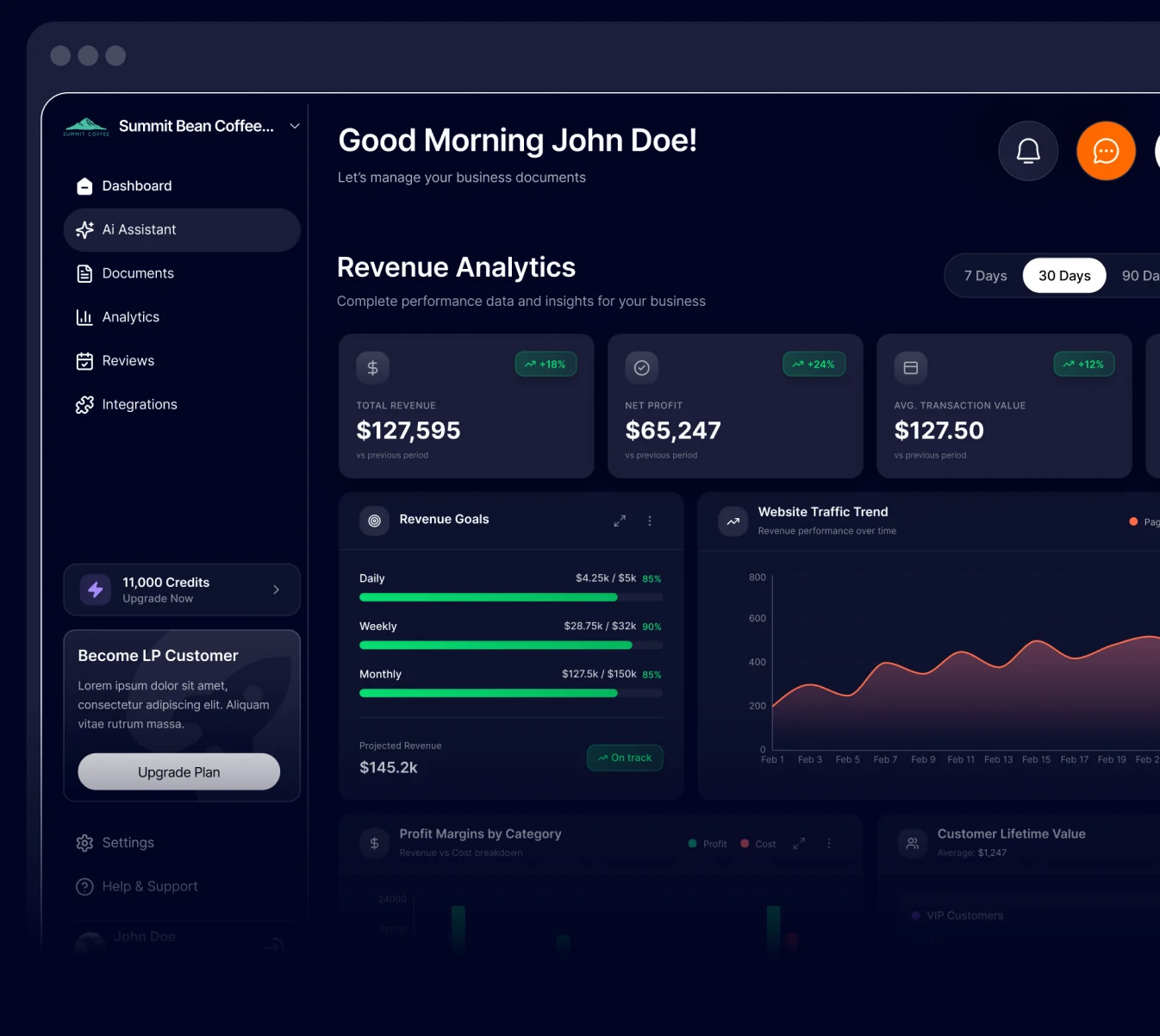Click the 11,000 Credits label
Screen dimensions: 1160x1036
[x=166, y=583]
